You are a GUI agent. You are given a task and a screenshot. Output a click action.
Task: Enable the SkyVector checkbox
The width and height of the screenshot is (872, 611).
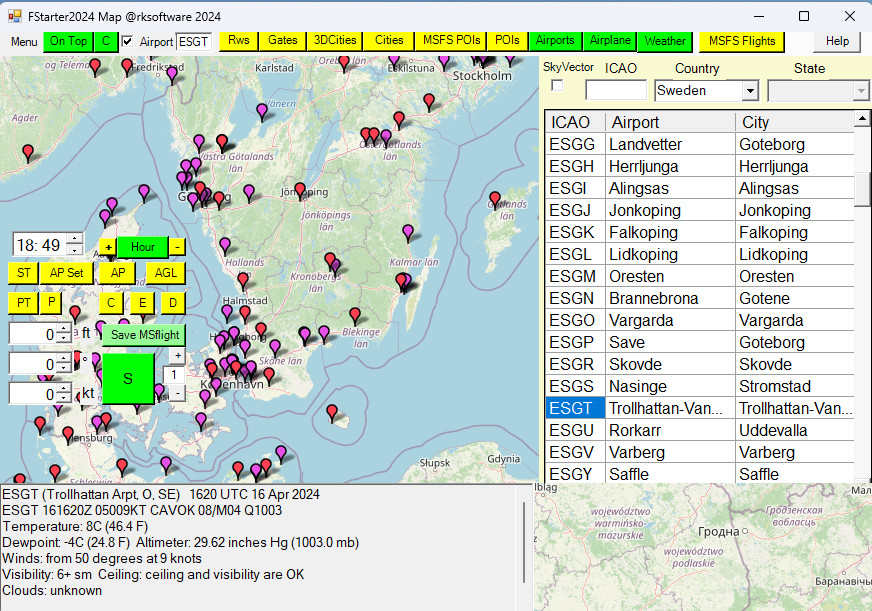coord(557,86)
